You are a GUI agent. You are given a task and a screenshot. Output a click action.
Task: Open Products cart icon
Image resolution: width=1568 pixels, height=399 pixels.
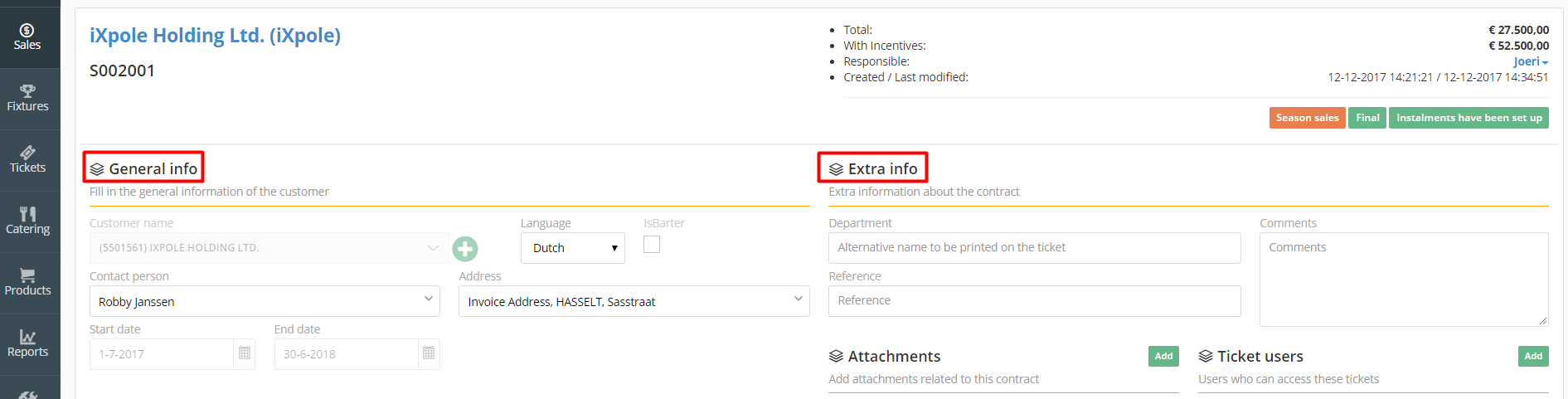pos(27,275)
